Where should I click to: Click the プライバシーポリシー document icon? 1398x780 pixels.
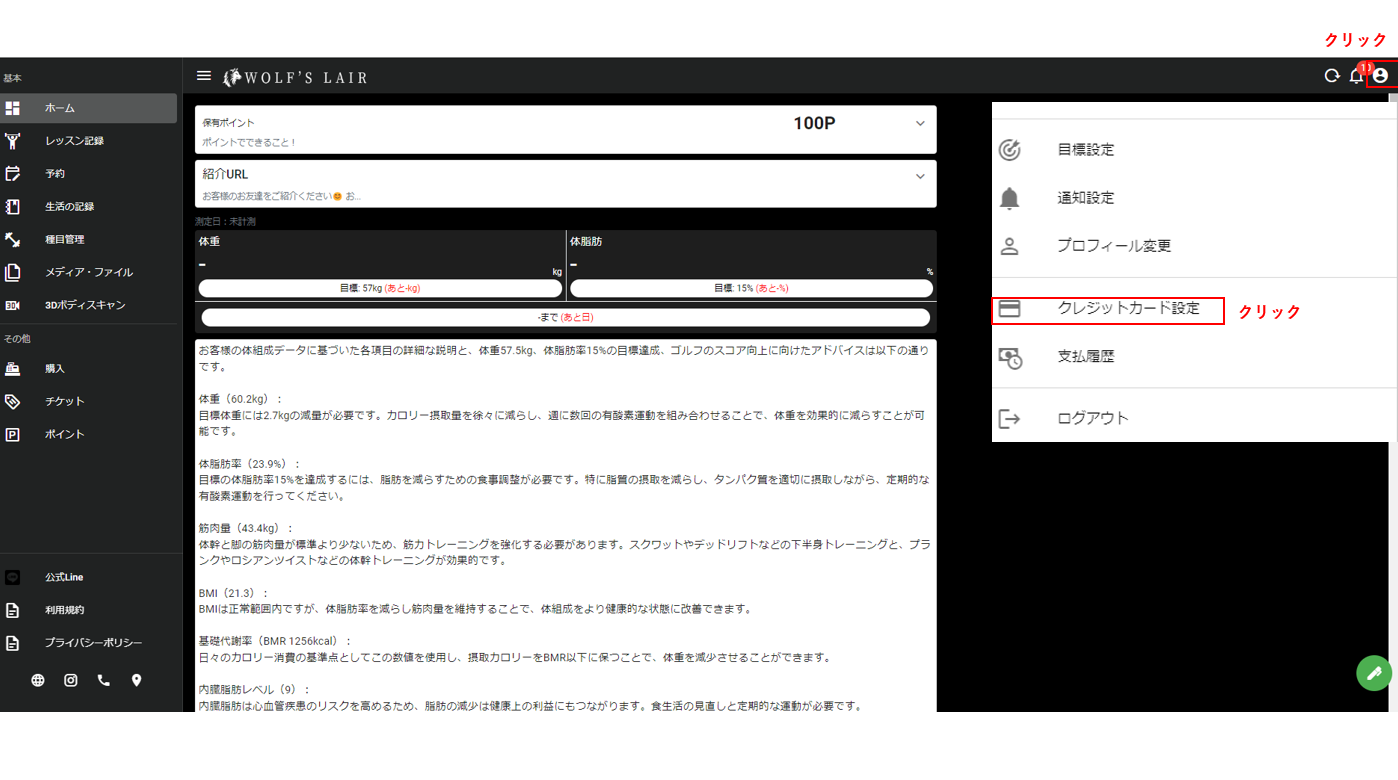click(x=13, y=643)
